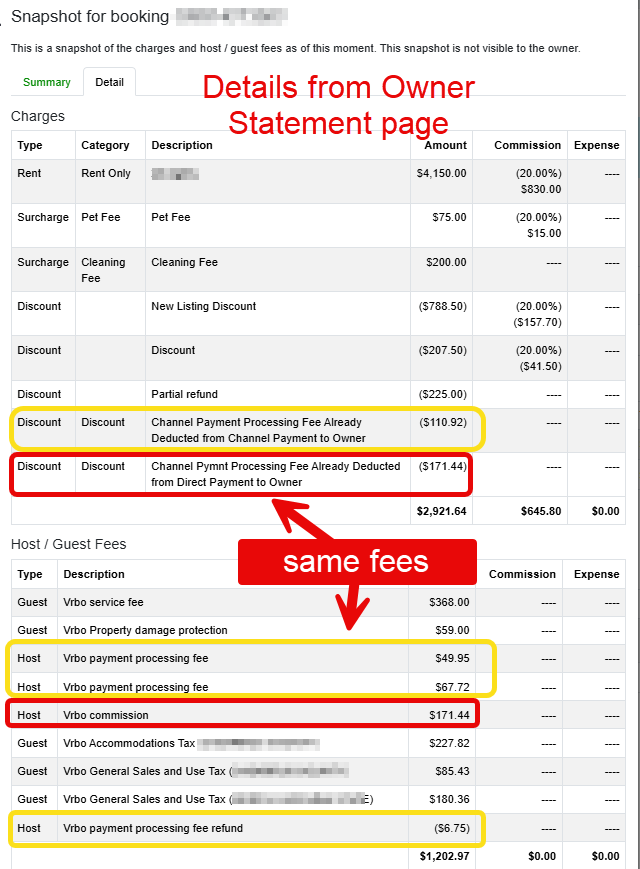Click the Vrbo service fee row description
Viewport: 640px width, 869px height.
coord(103,602)
